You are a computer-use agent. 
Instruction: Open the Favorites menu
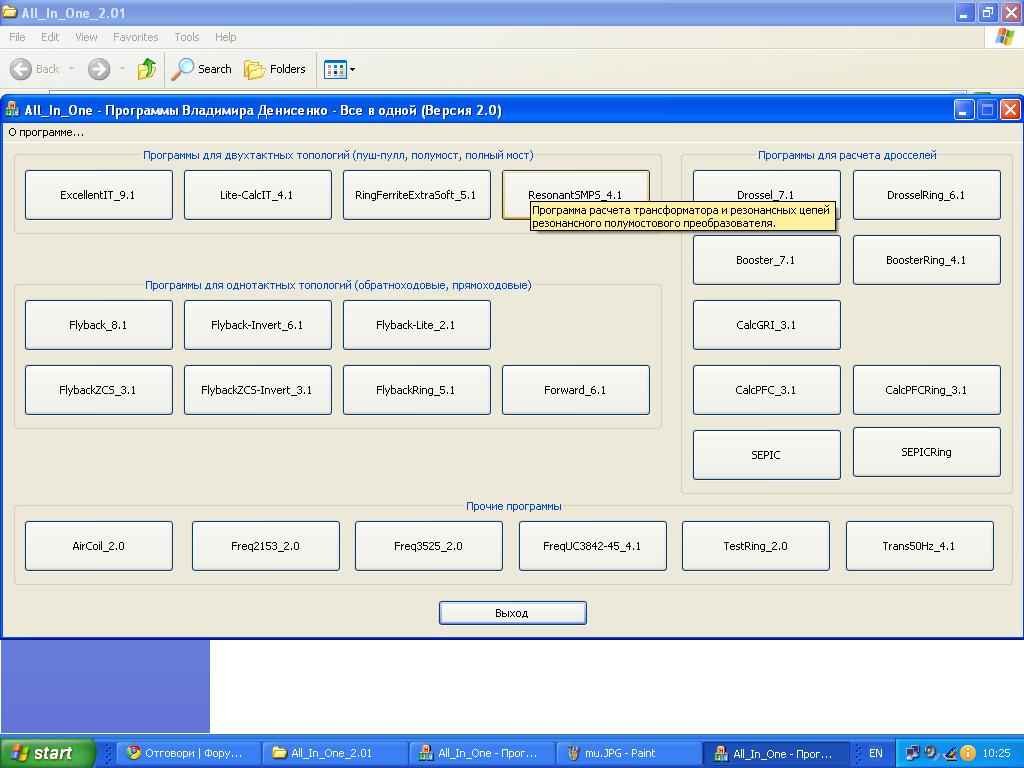[x=135, y=37]
